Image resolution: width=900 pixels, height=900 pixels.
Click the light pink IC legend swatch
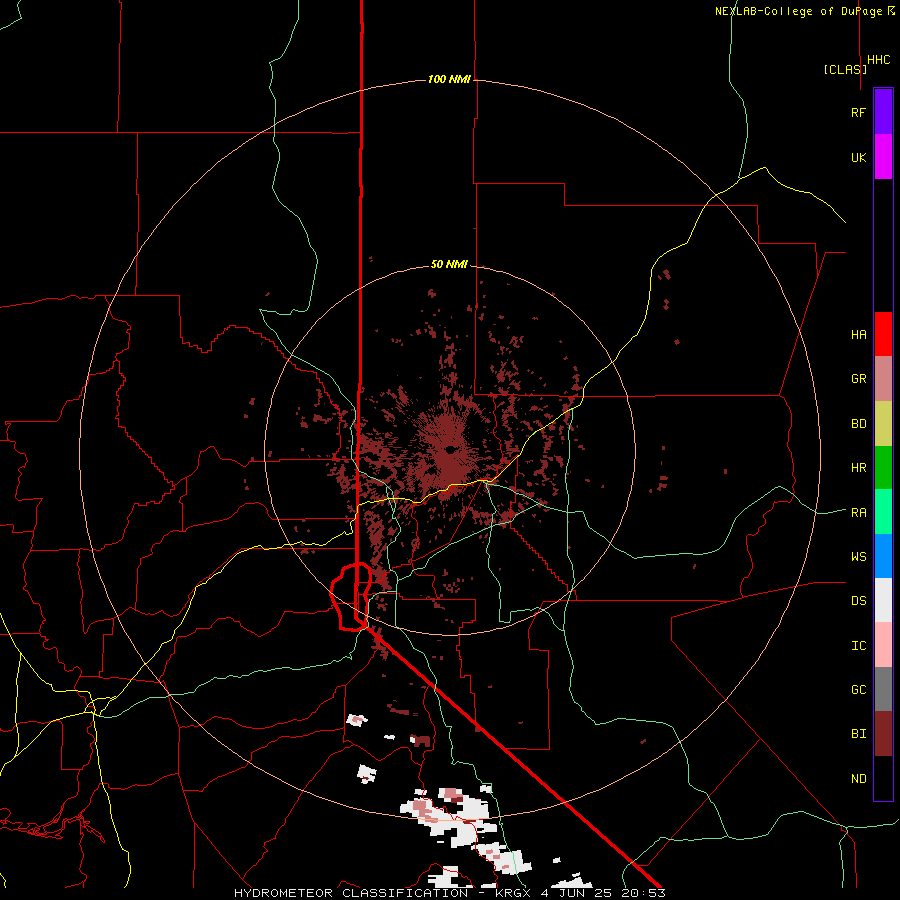[x=883, y=645]
